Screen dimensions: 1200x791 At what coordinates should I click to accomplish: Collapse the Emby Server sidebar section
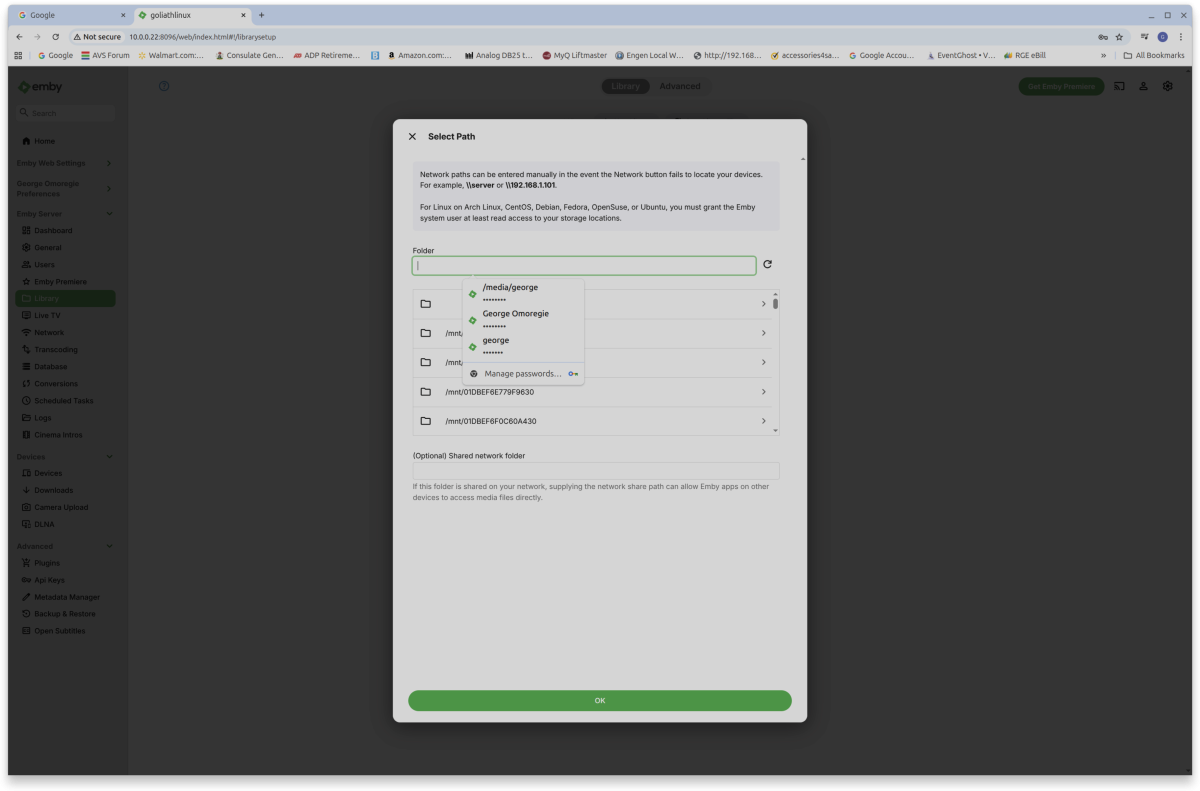click(x=110, y=213)
